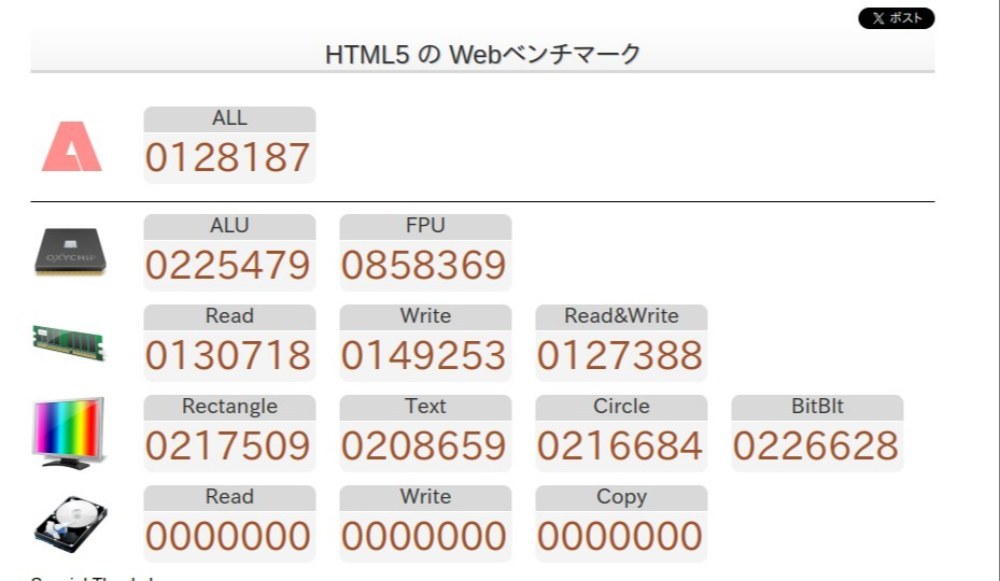This screenshot has height=581, width=1000.
Task: Click the Read&Write score 0127388
Action: (x=619, y=356)
